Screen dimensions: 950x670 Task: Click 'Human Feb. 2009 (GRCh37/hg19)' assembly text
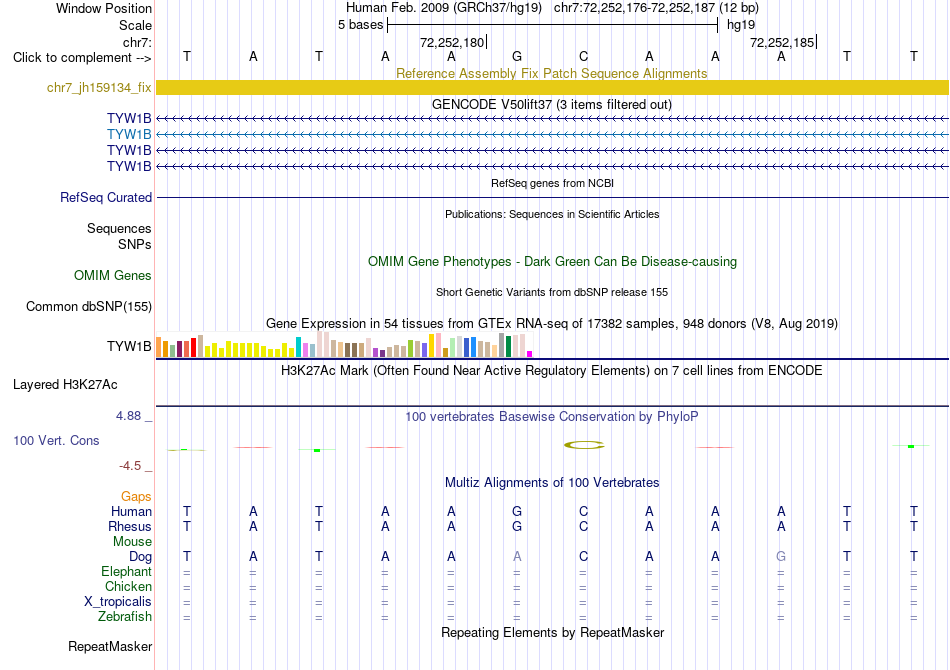tap(445, 8)
